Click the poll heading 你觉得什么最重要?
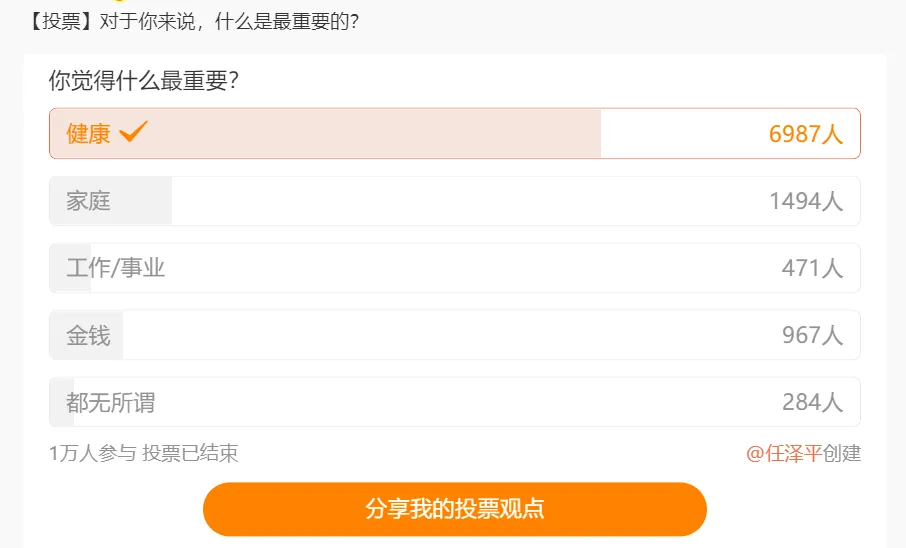This screenshot has height=548, width=906. pos(144,80)
